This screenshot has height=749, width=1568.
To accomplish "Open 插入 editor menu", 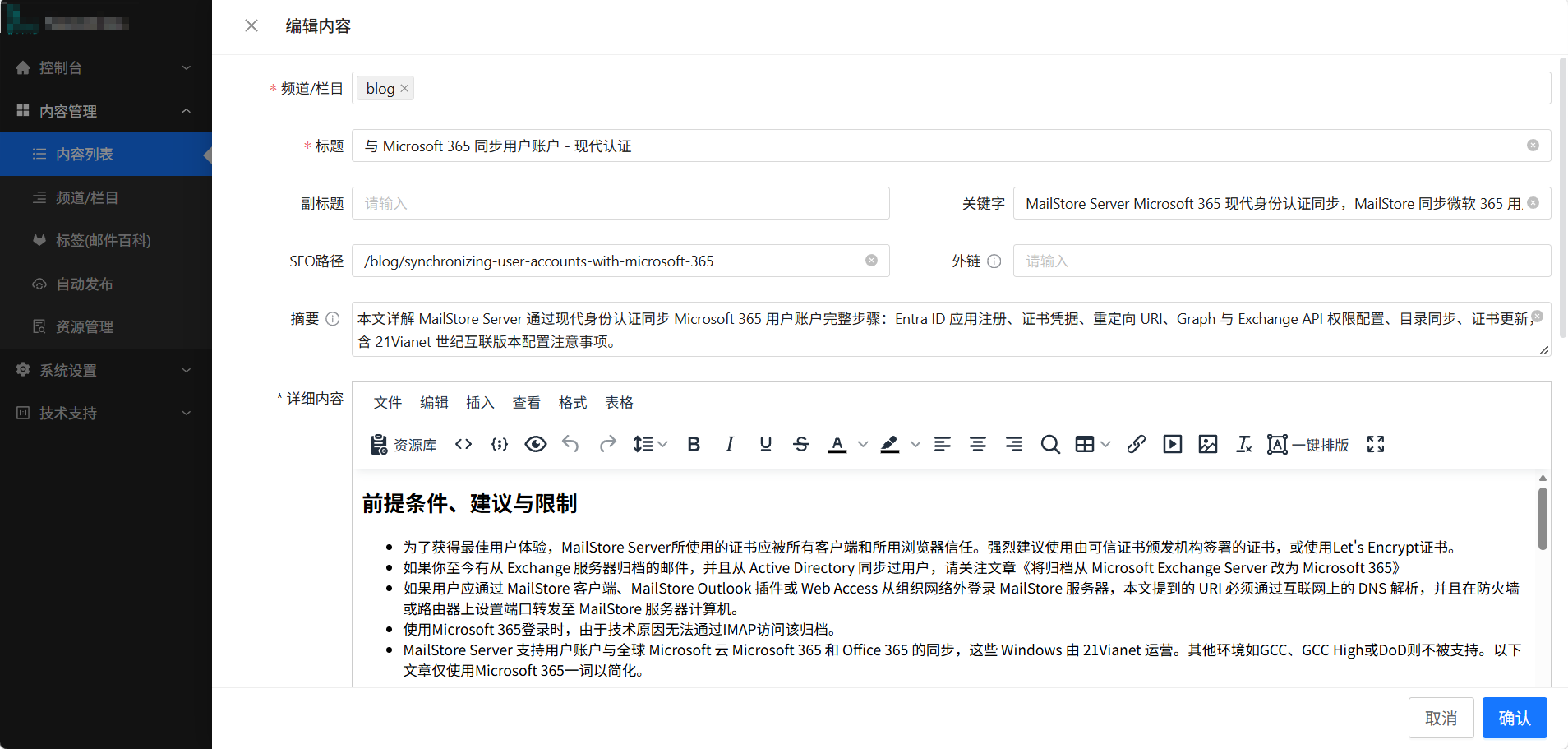I will [480, 402].
